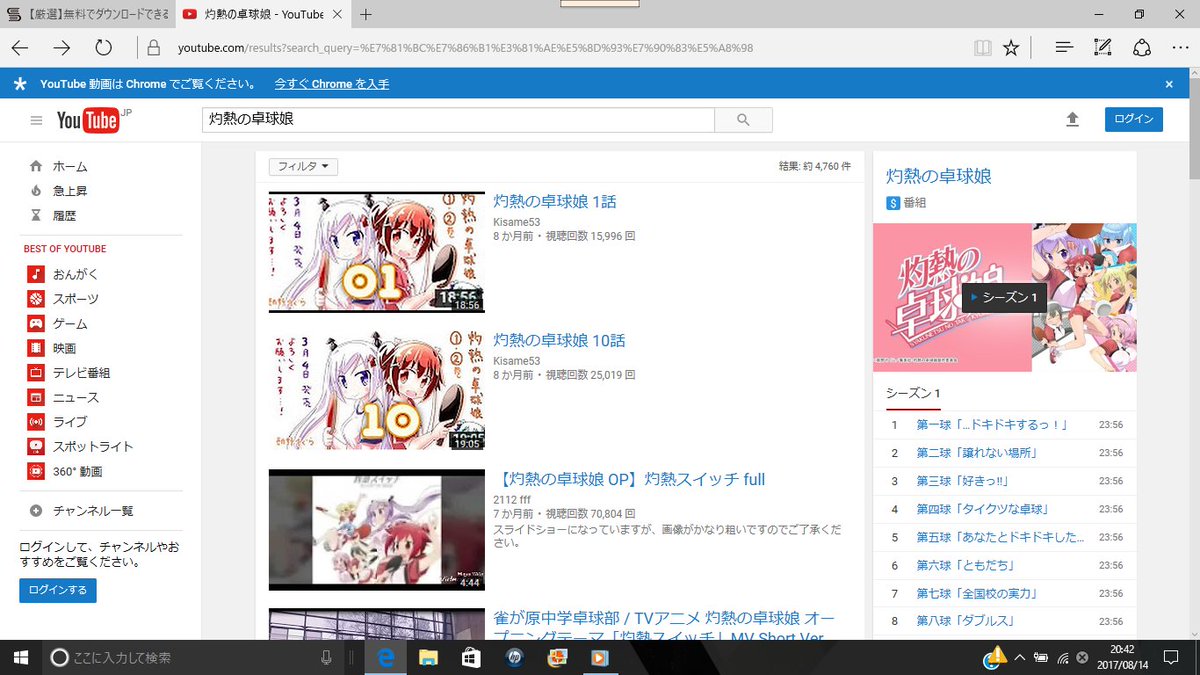Open episode 第五球「あなたとドキドキした...

(1000, 537)
